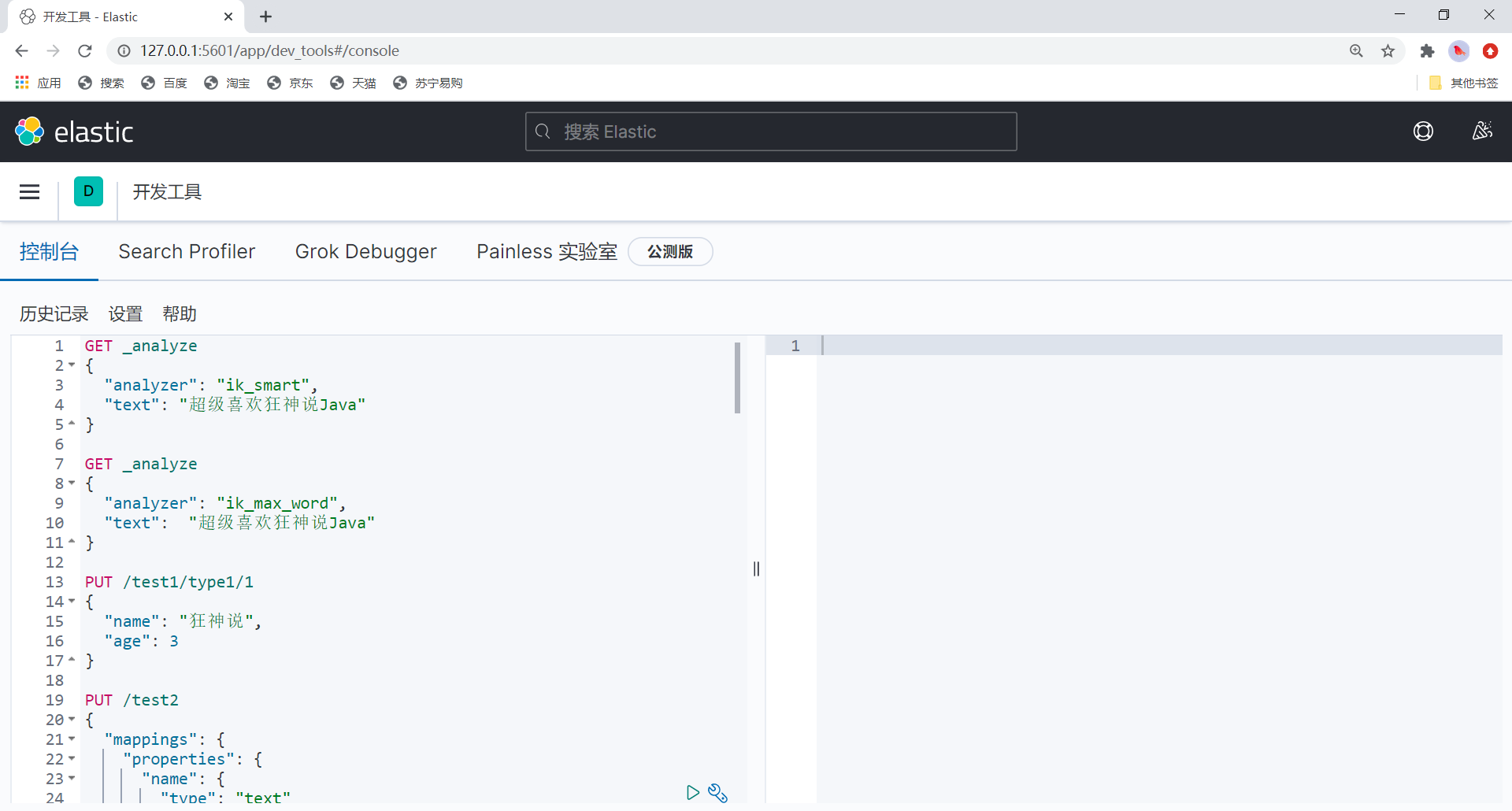1512x811 pixels.
Task: Click the PUT /test1/type1/1 request line
Action: click(169, 582)
